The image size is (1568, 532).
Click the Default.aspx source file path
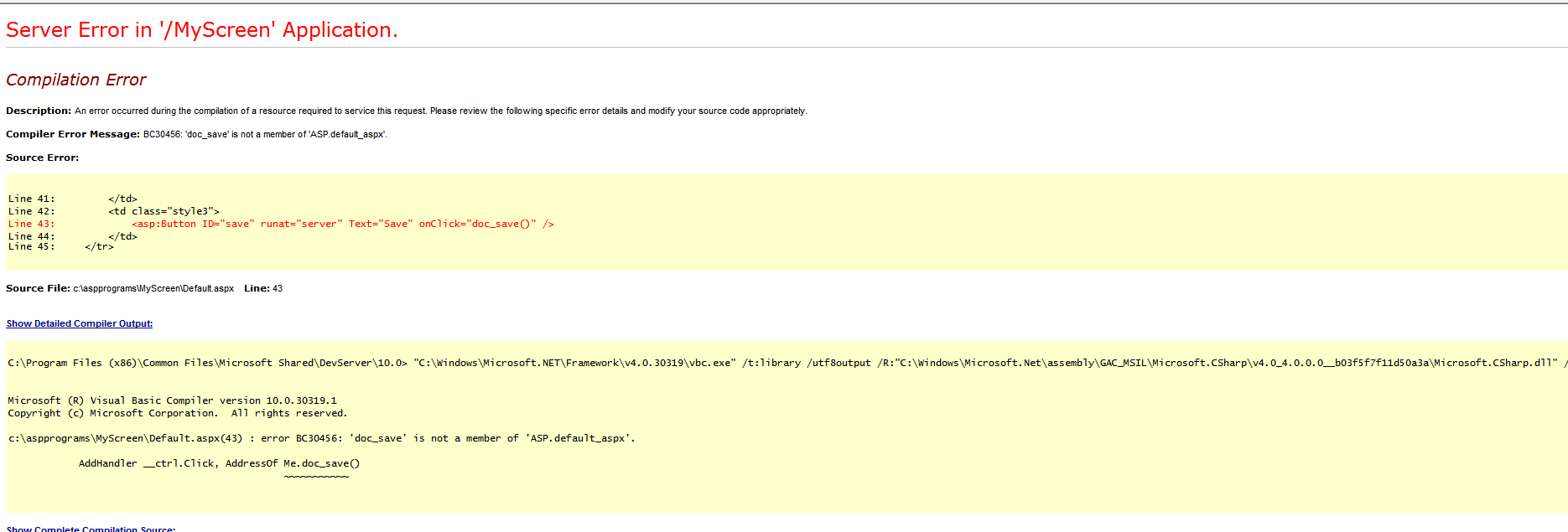[153, 288]
